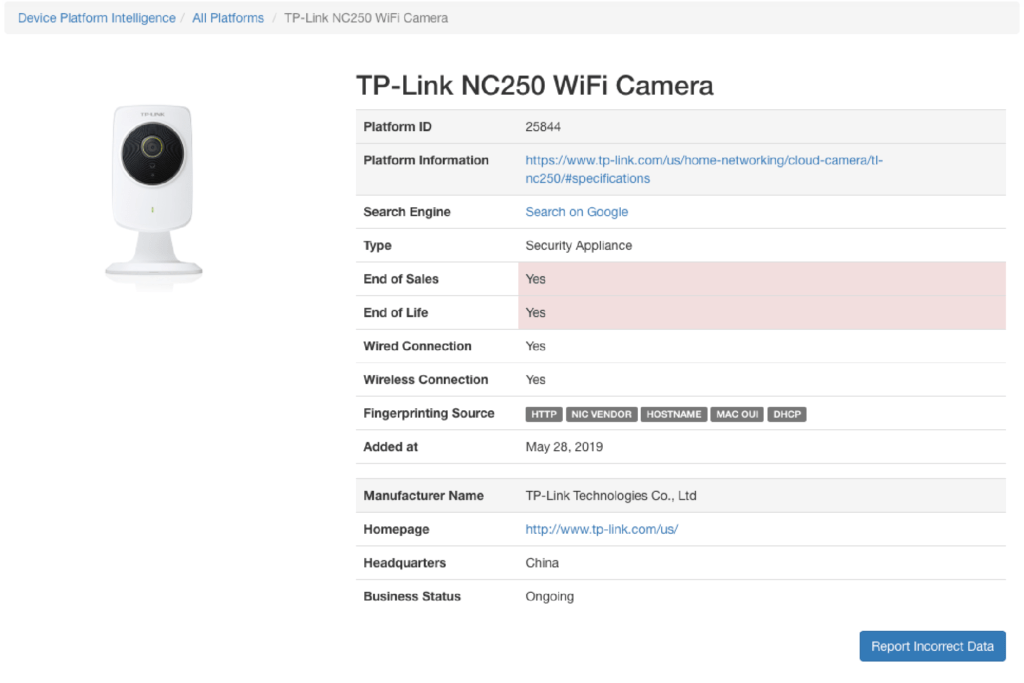Open the tp-link.com/us homepage link

(x=601, y=529)
